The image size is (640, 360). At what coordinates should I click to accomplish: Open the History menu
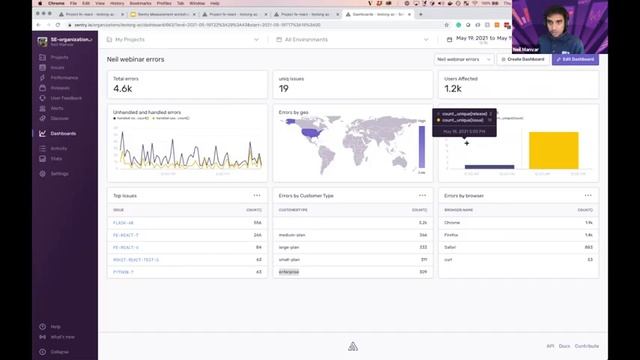click(x=117, y=3)
